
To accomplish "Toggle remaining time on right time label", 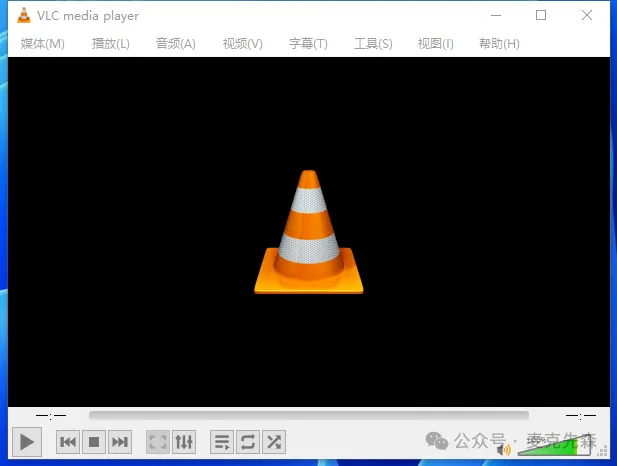I will (x=581, y=416).
